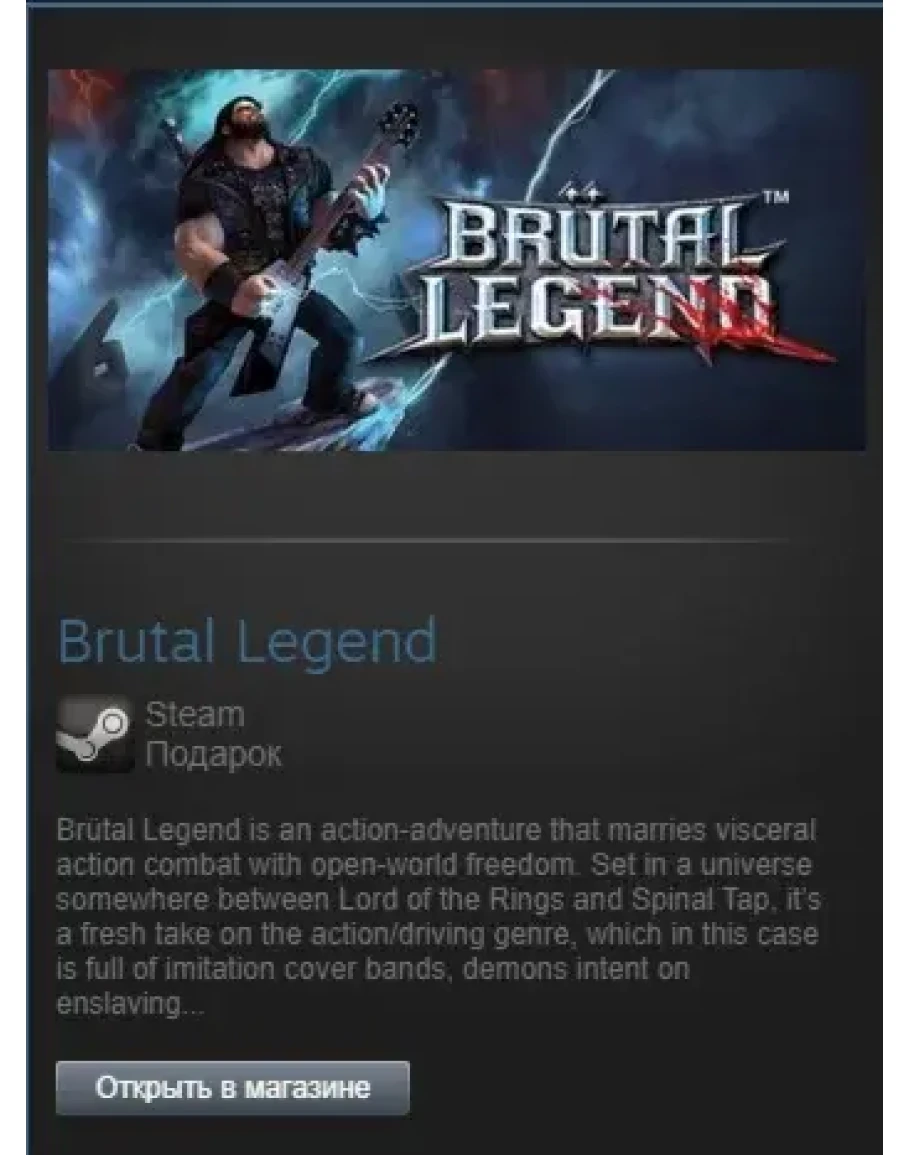Click the lightning bolt above the logo
The width and height of the screenshot is (910, 1155).
point(567,133)
